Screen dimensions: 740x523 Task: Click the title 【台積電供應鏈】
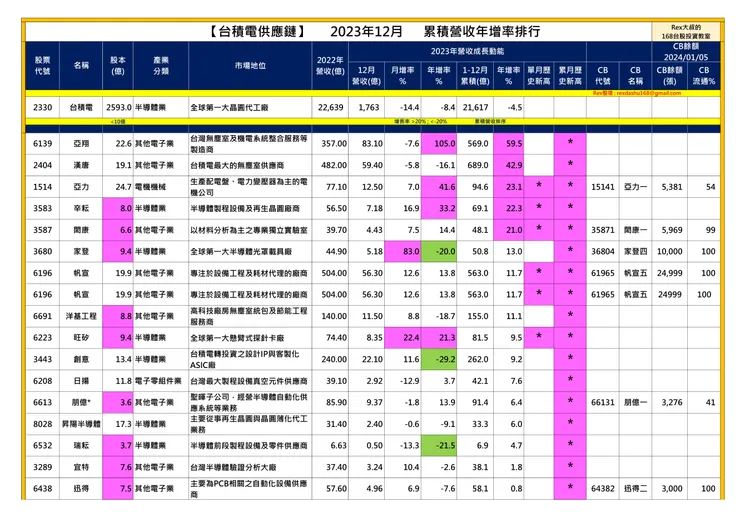point(258,32)
